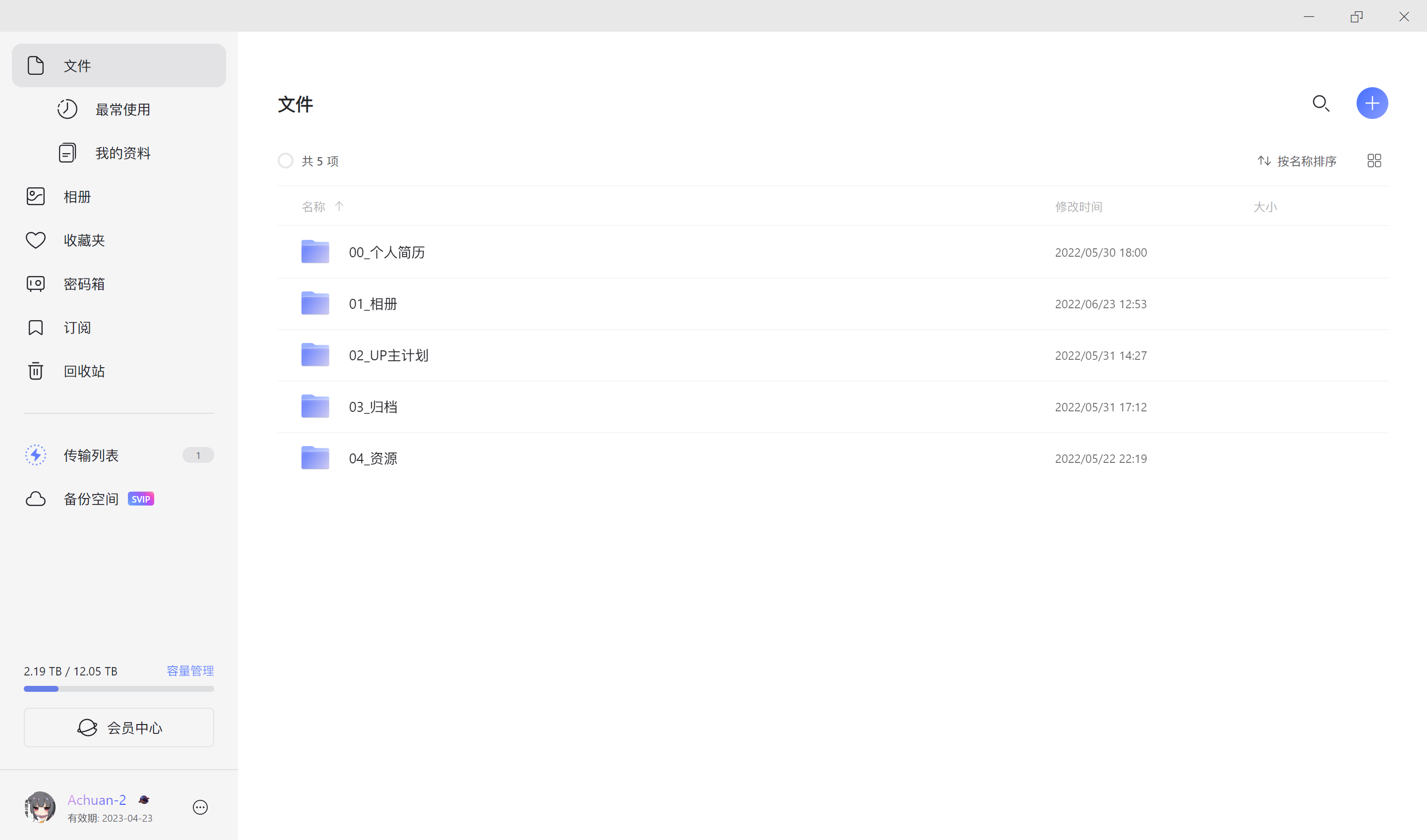Toggle the select-all circle beside 共 5 项
Screen dimensions: 1427x840
pos(286,161)
